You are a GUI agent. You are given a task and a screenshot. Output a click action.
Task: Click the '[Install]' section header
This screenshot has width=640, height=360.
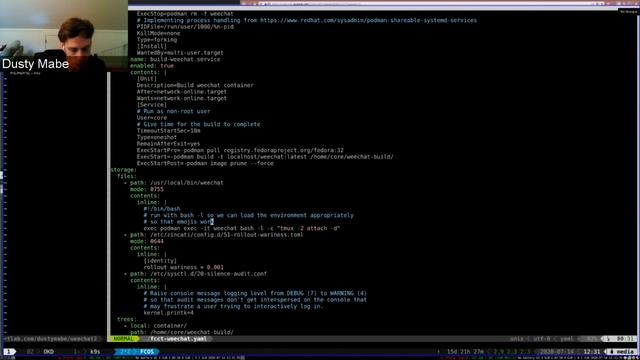151,46
